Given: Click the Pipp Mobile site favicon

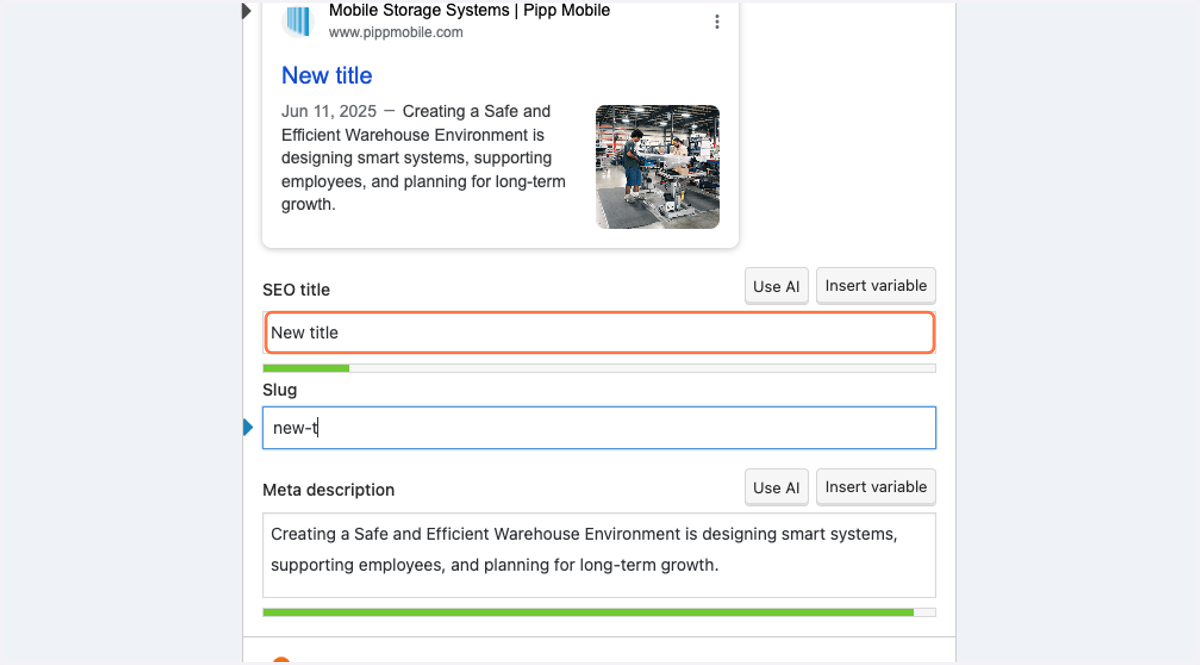Looking at the screenshot, I should pyautogui.click(x=298, y=21).
